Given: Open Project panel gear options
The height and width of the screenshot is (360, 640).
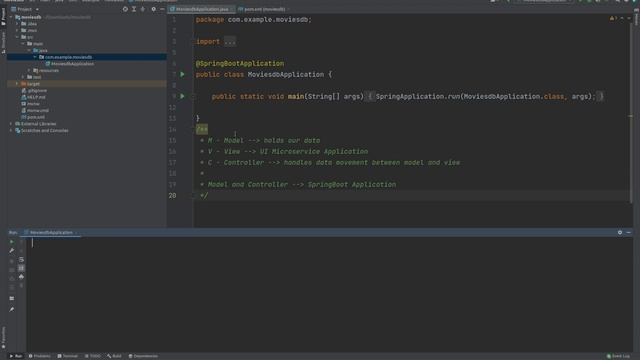Looking at the screenshot, I should [x=153, y=9].
